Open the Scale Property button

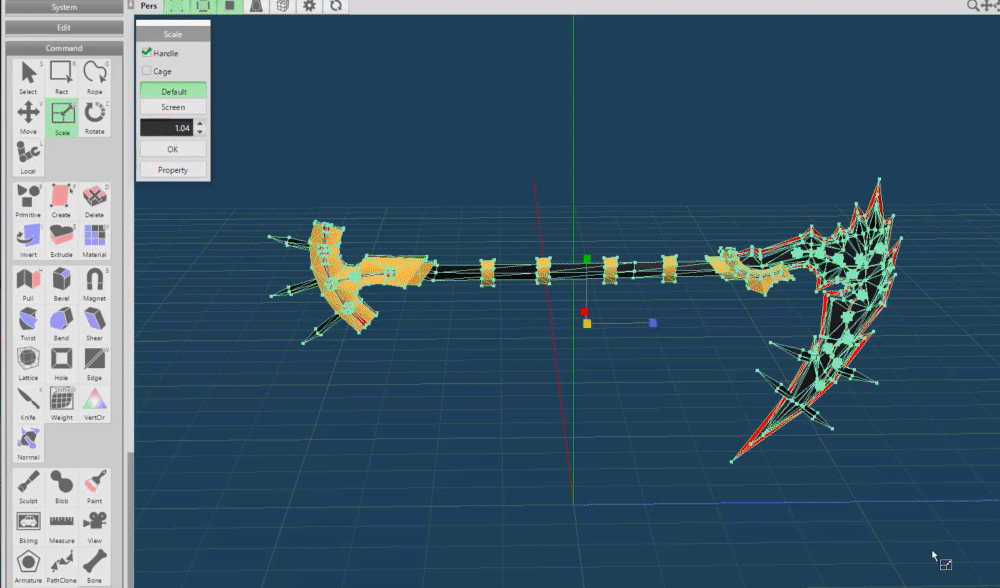[x=173, y=170]
